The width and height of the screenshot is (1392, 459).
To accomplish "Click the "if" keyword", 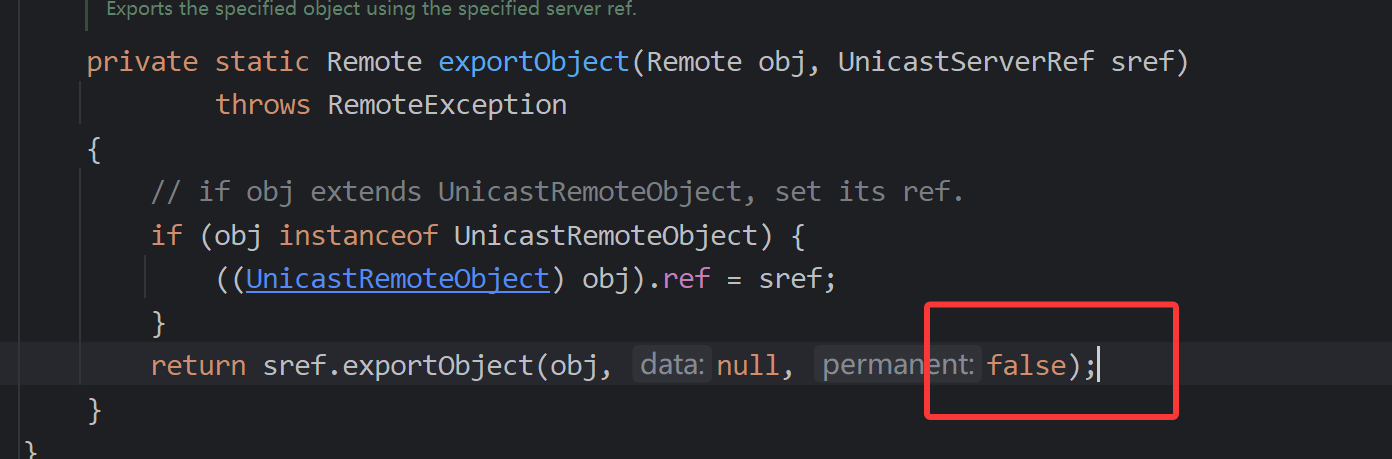I will (166, 236).
